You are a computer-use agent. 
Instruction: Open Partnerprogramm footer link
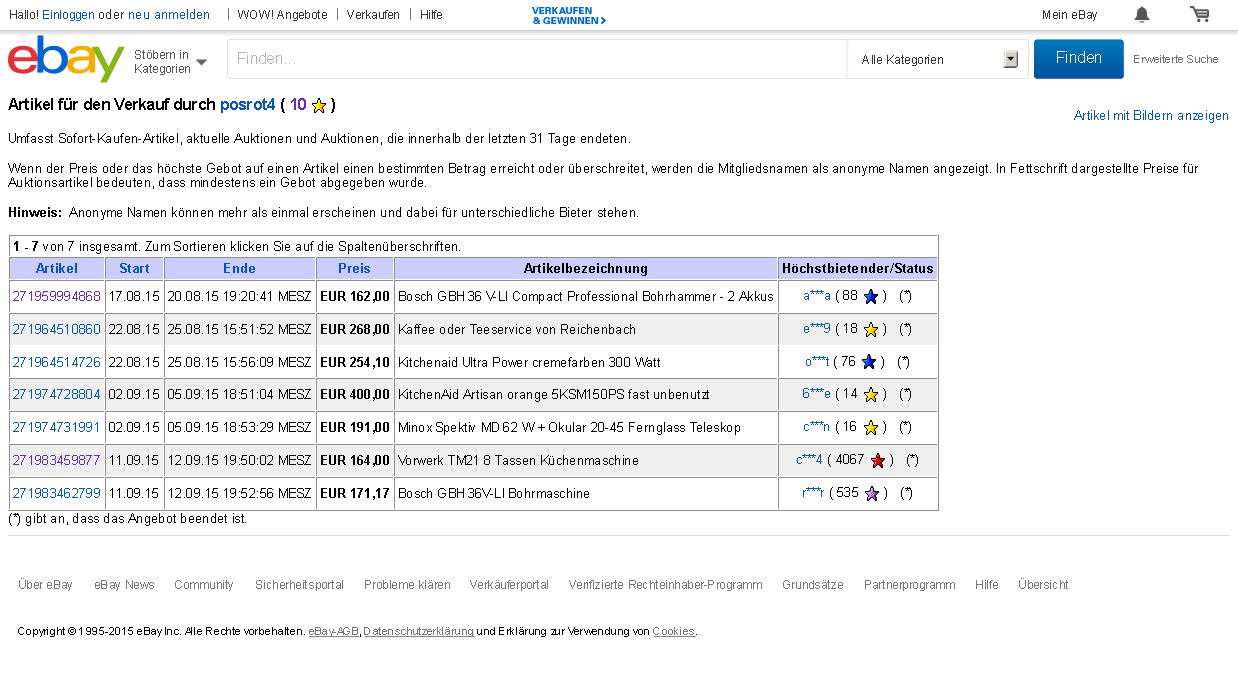[x=909, y=585]
